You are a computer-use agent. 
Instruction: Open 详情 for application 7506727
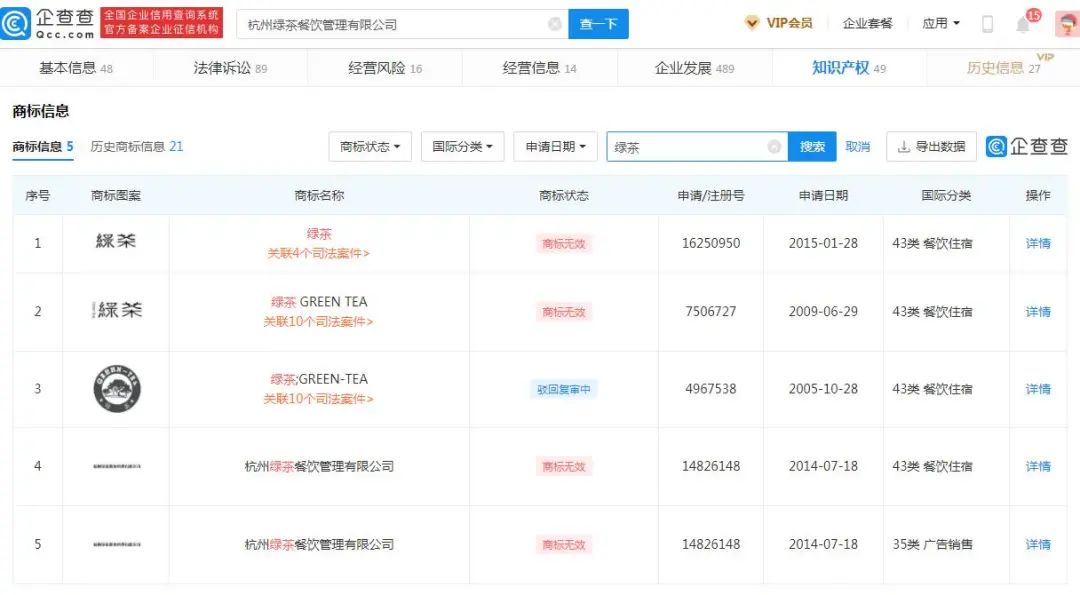click(x=1038, y=311)
